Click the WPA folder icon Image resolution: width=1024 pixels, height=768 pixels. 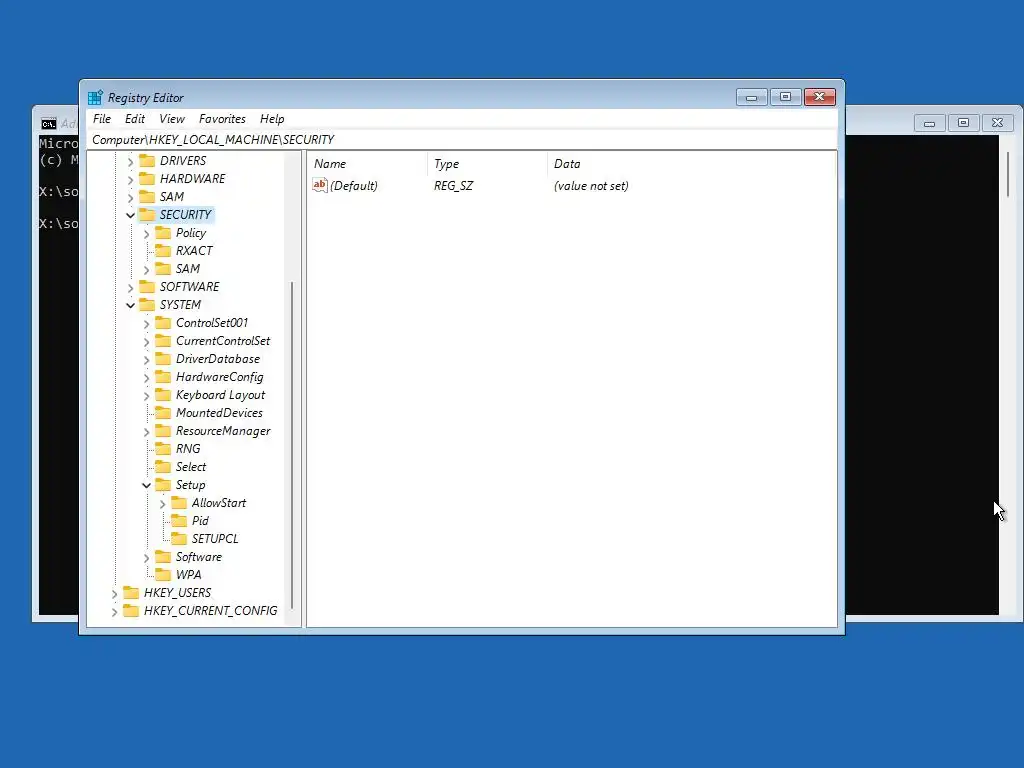tap(163, 575)
